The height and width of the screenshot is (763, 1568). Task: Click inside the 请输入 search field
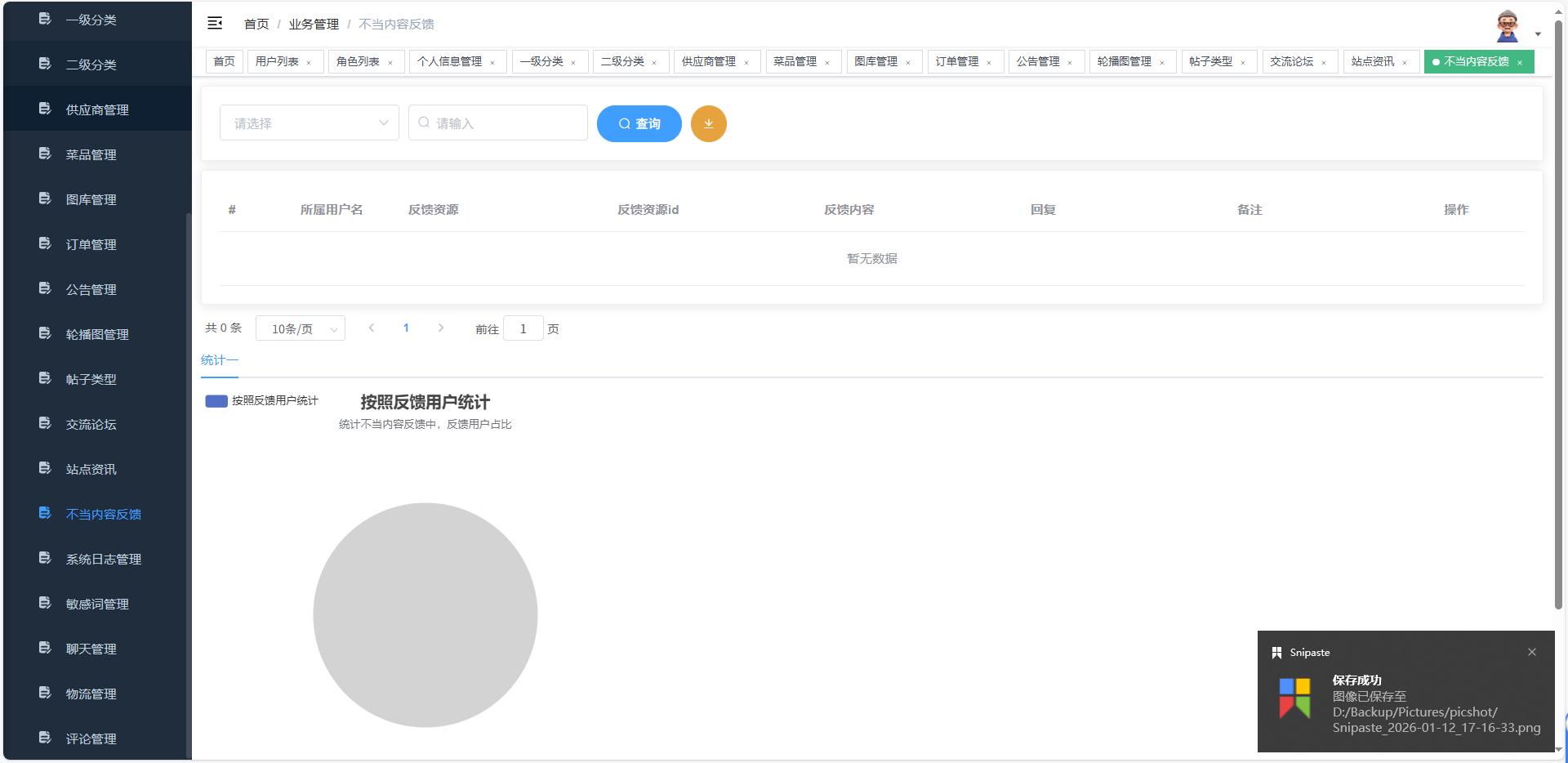pyautogui.click(x=498, y=123)
